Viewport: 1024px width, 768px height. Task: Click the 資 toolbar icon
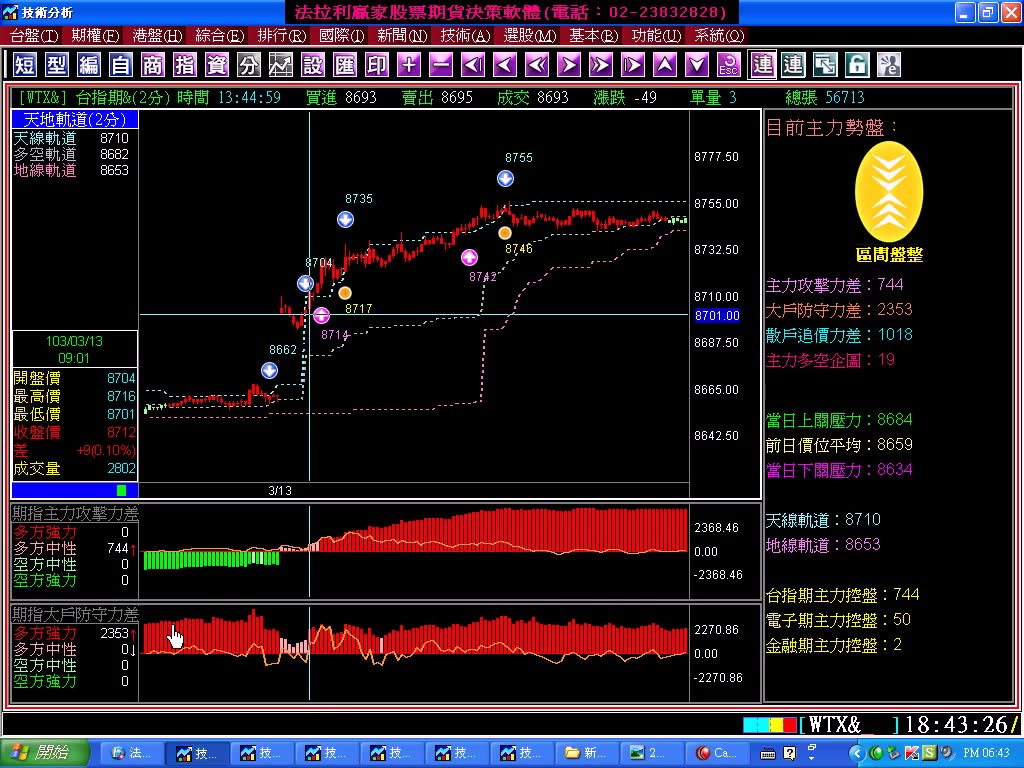217,65
